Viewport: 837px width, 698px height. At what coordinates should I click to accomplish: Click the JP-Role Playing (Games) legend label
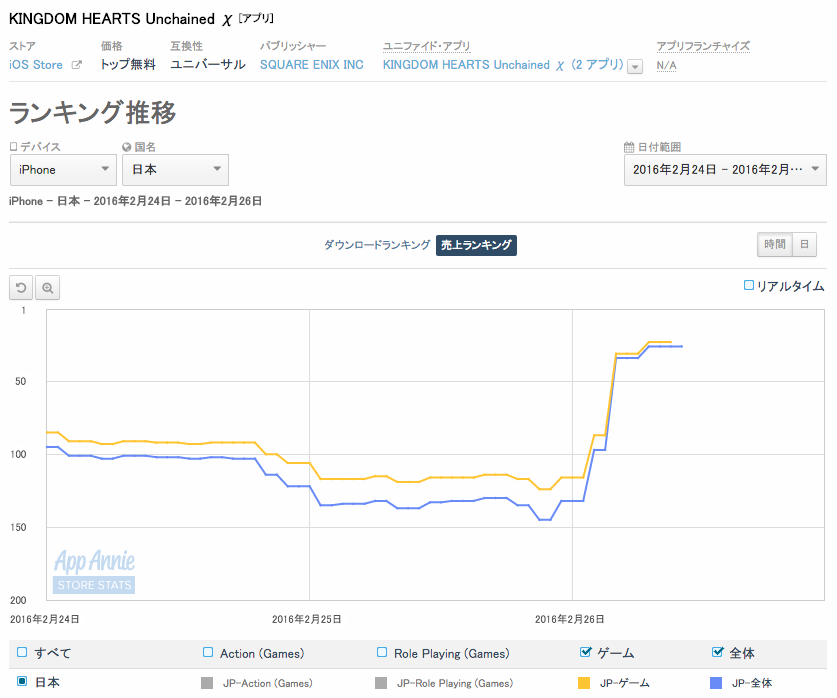click(455, 683)
